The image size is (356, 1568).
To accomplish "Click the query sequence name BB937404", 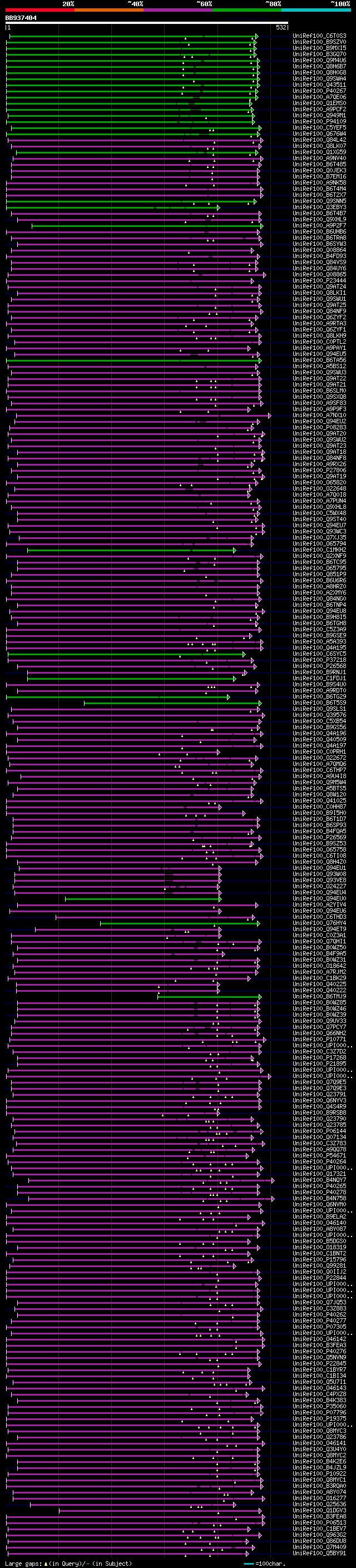I will 21,18.
